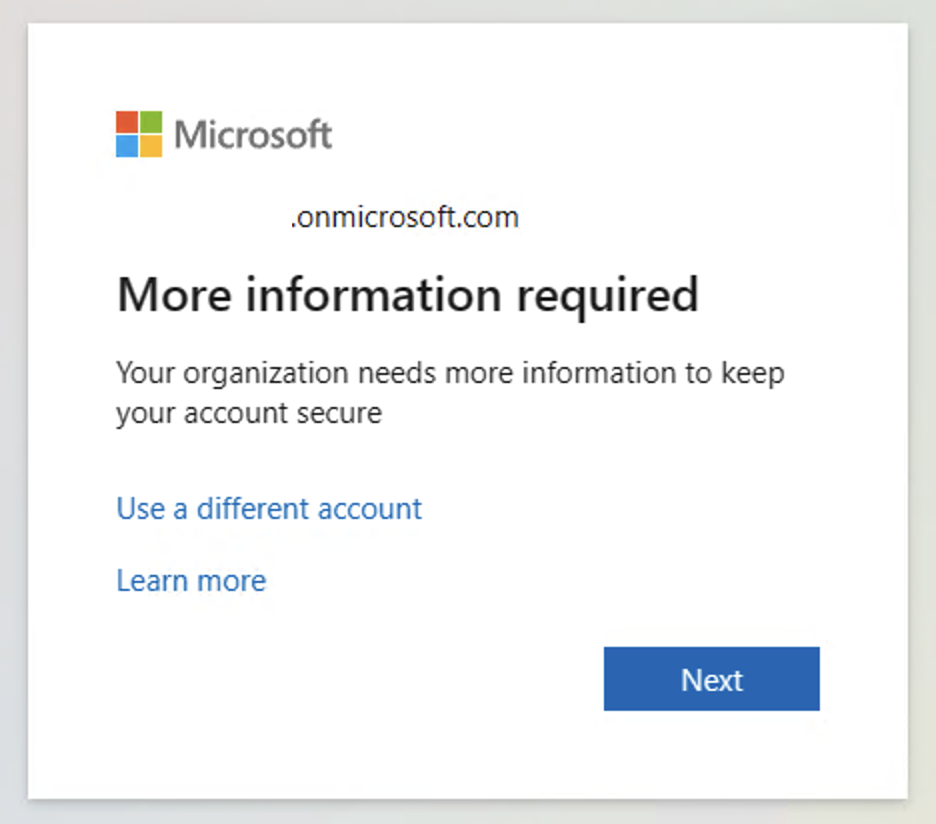This screenshot has height=824, width=936.
Task: Click the Microsoft four-square logo
Action: [139, 134]
